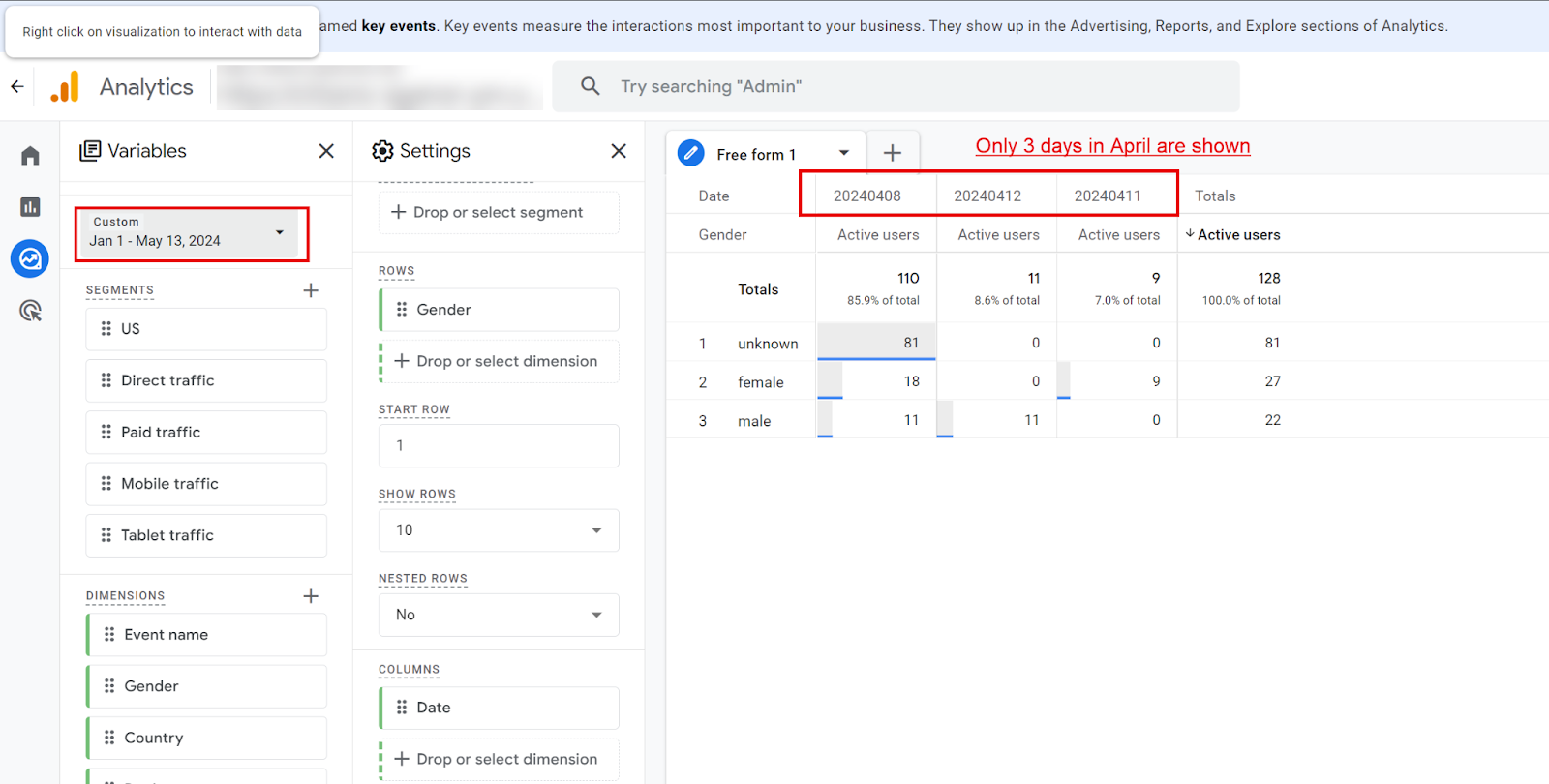
Task: Close the Variables panel
Action: [326, 151]
